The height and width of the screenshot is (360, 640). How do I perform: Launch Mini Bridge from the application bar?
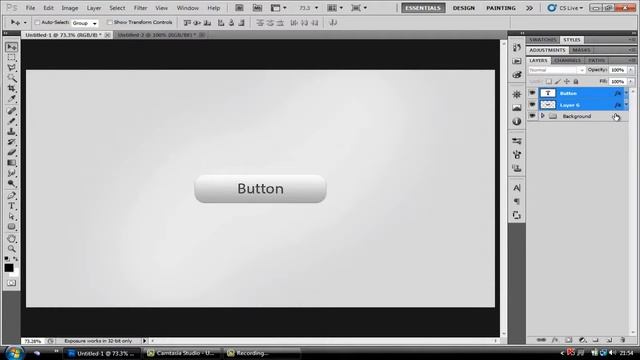click(257, 8)
